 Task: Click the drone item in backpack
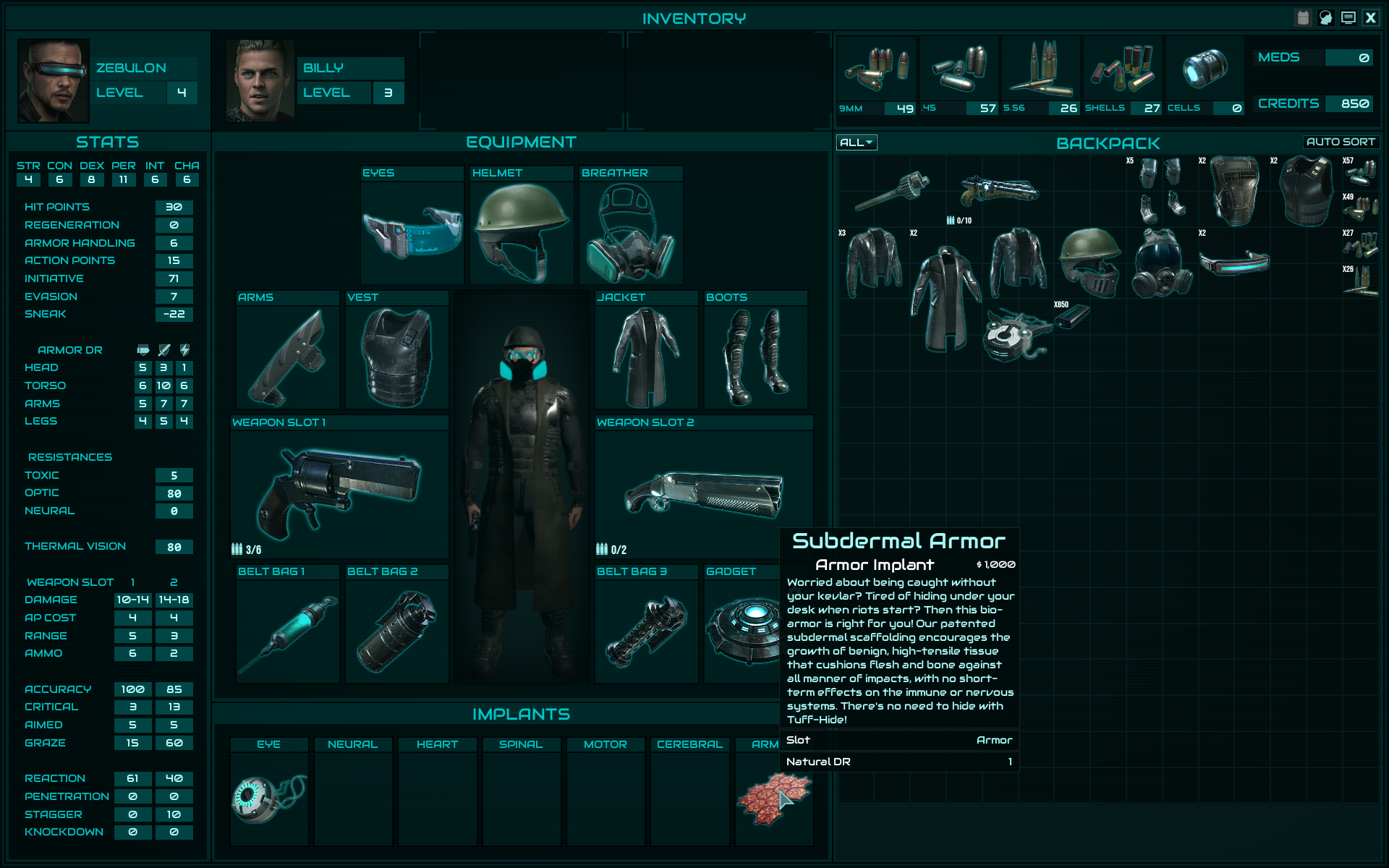pos(1013,334)
